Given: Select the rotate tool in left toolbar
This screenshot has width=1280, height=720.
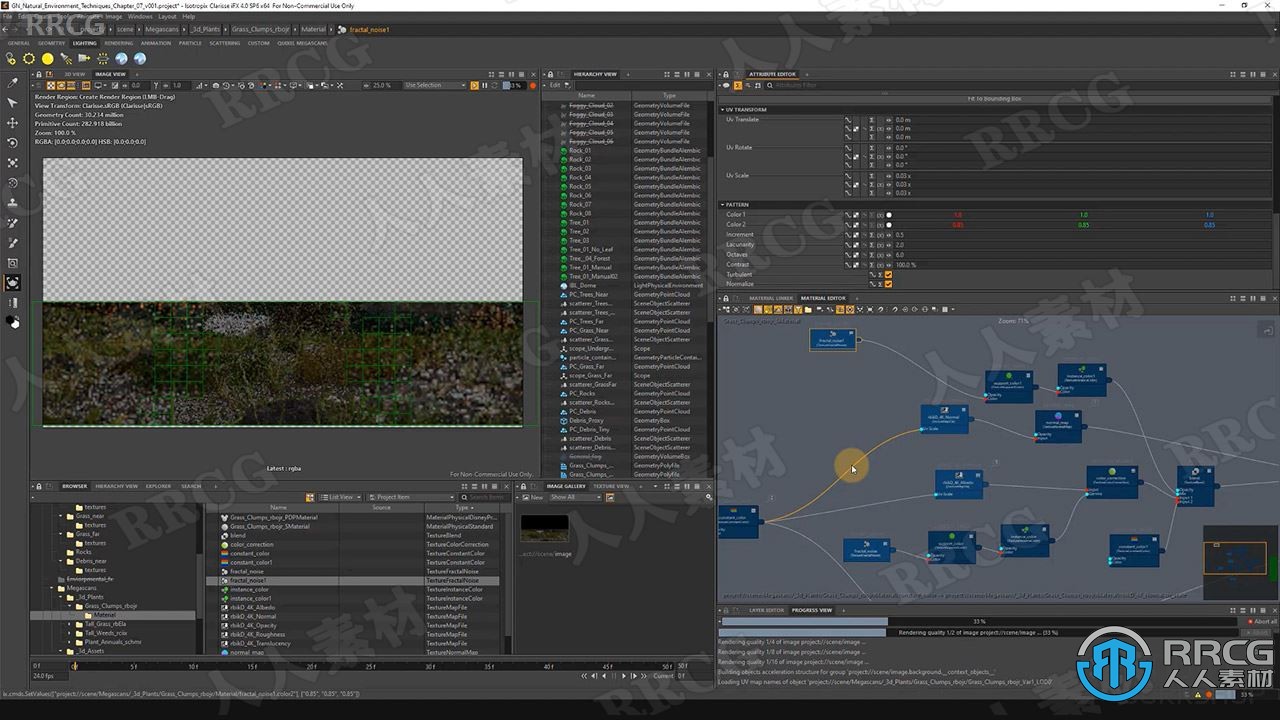Looking at the screenshot, I should (13, 143).
